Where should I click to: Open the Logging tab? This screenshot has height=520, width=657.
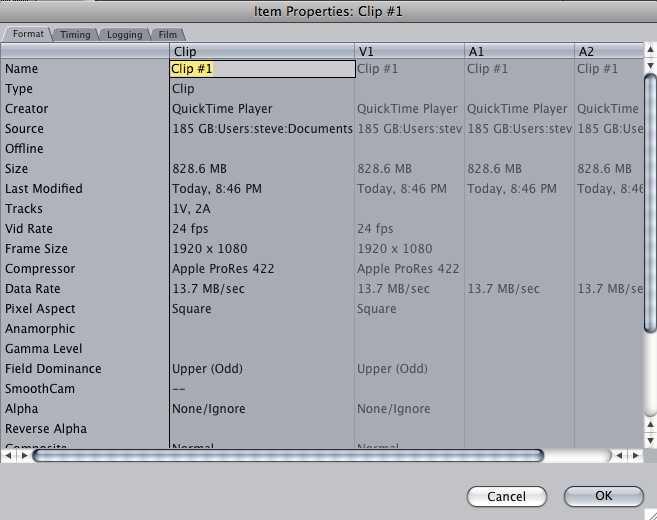tap(125, 34)
